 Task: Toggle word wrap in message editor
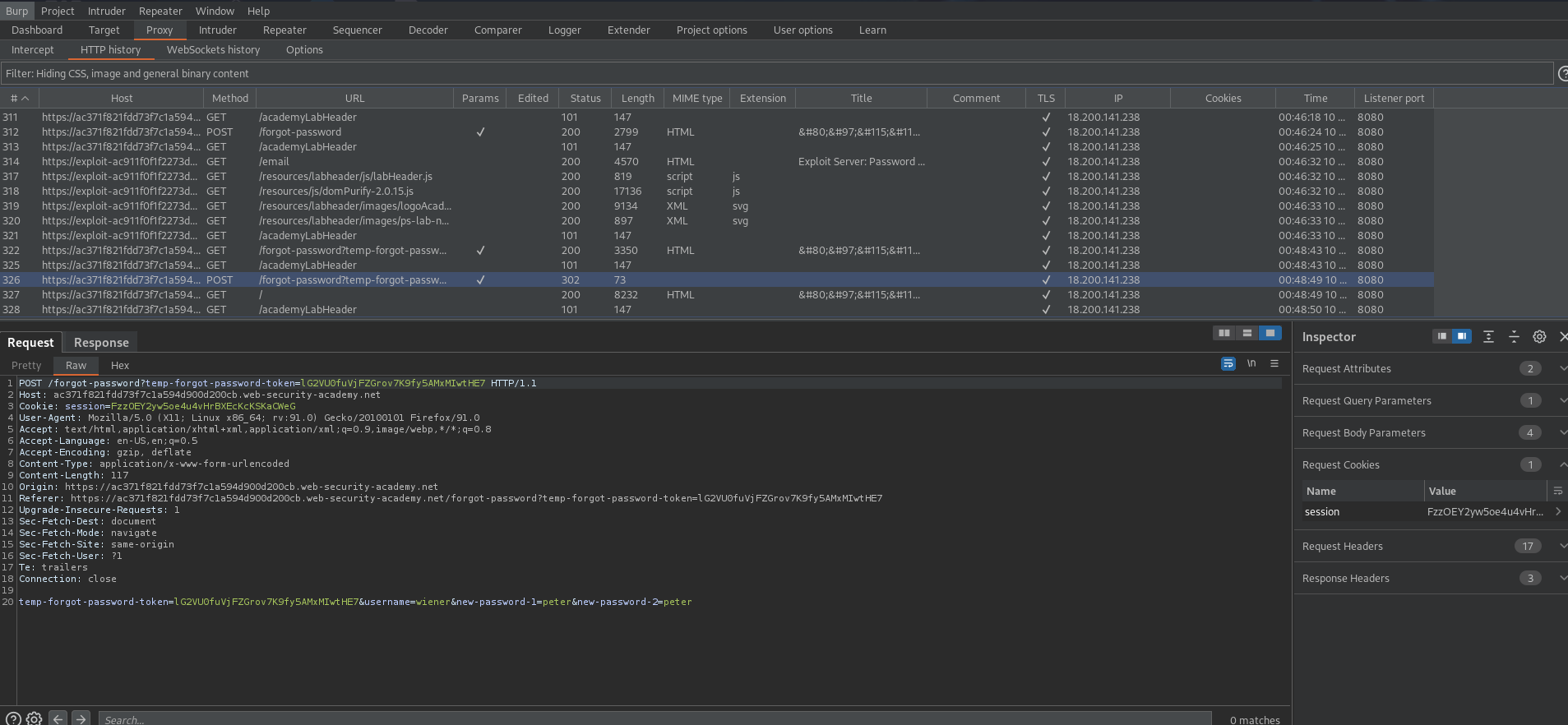(x=1228, y=363)
